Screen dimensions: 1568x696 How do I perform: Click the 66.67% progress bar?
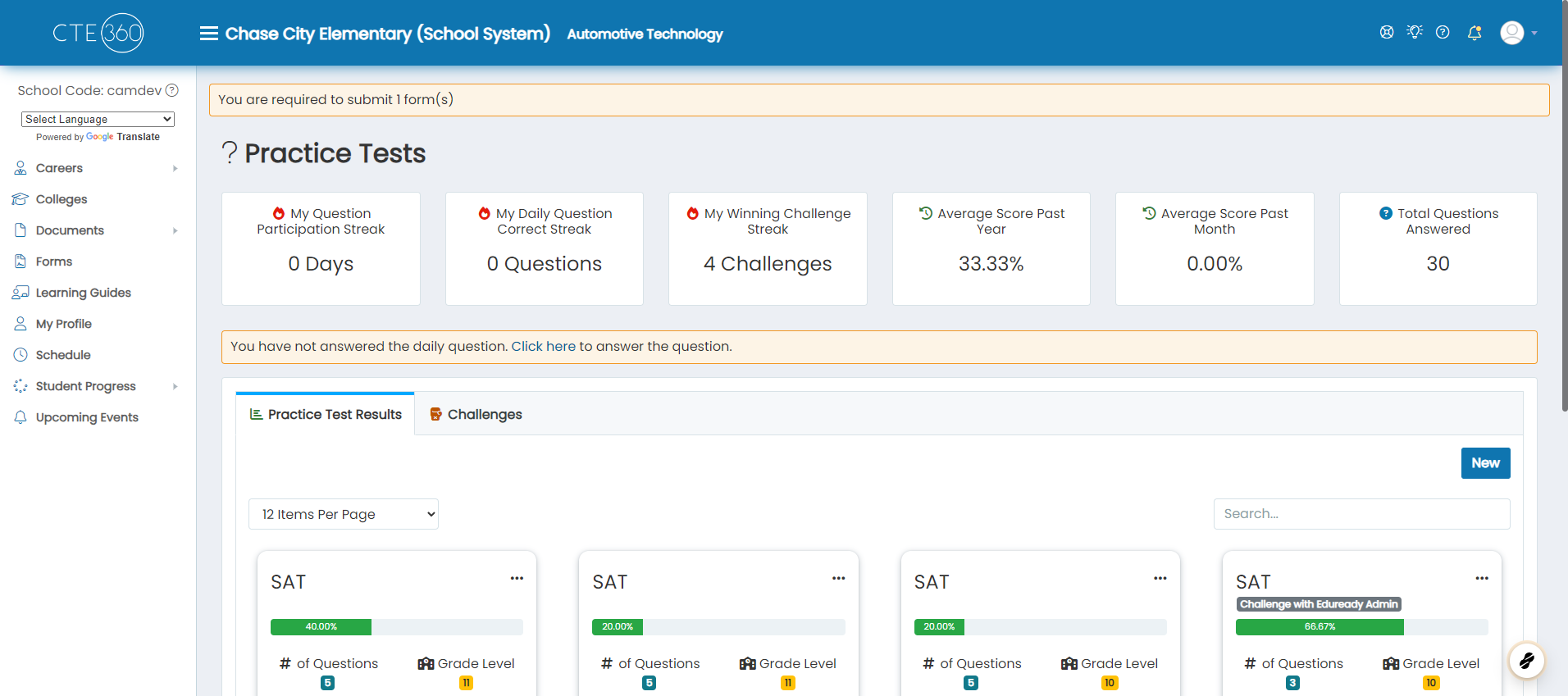pos(1320,627)
